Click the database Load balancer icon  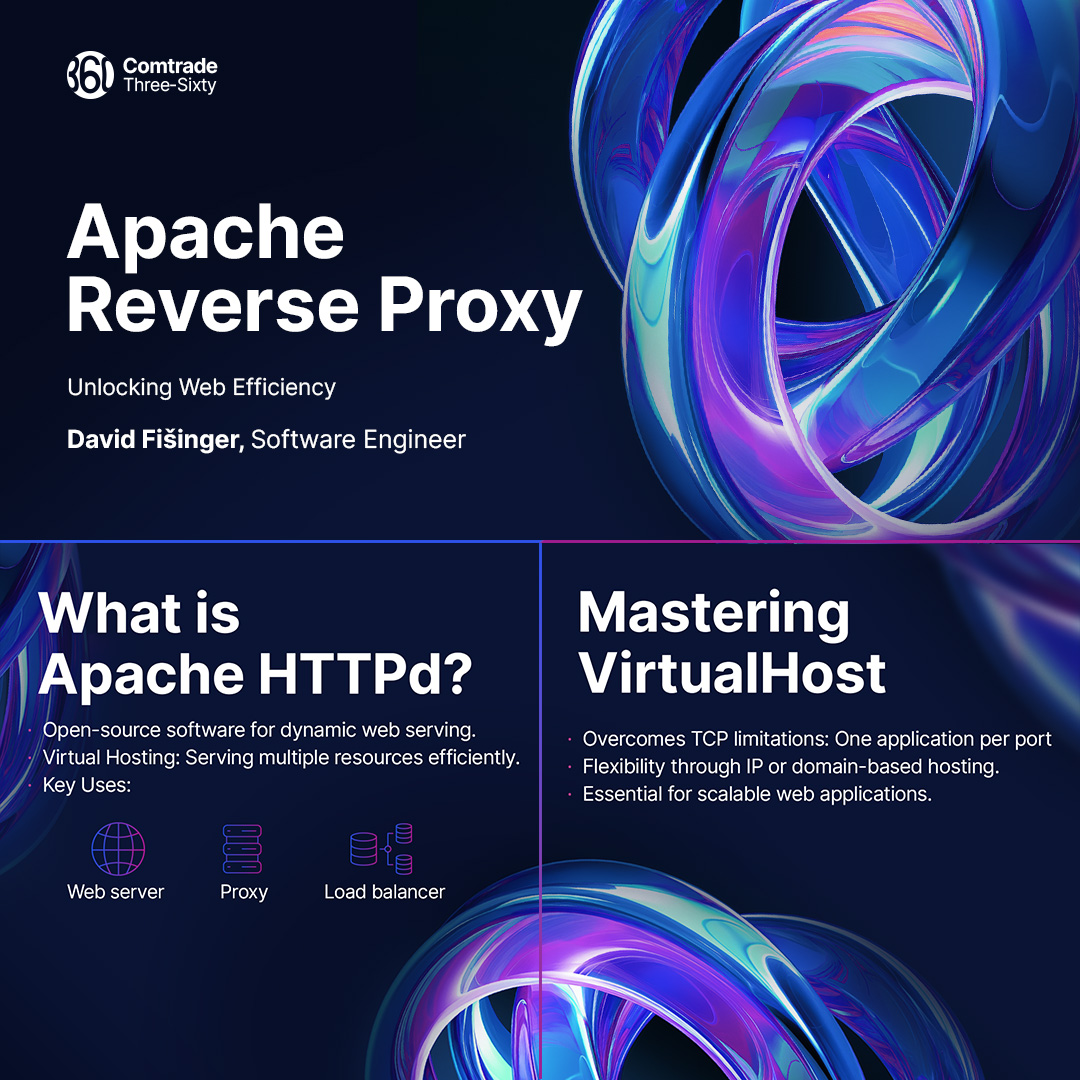[382, 849]
